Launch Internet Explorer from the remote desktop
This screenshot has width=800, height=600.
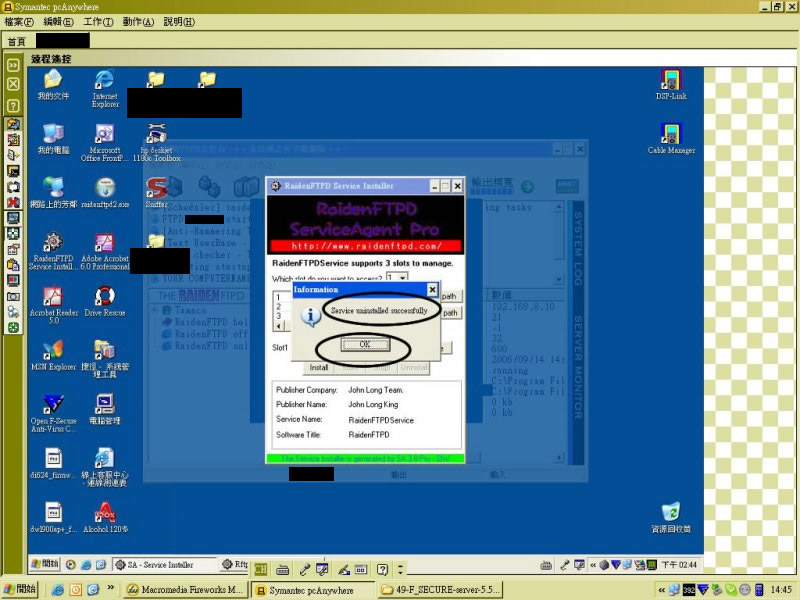click(x=105, y=89)
